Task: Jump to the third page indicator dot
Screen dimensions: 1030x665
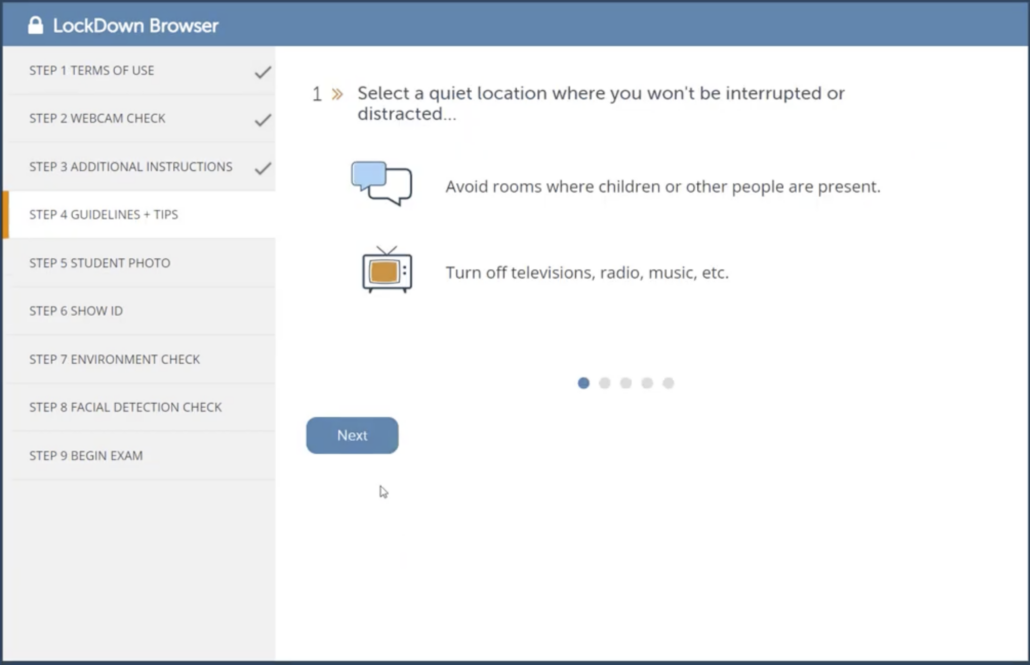Action: [x=625, y=382]
